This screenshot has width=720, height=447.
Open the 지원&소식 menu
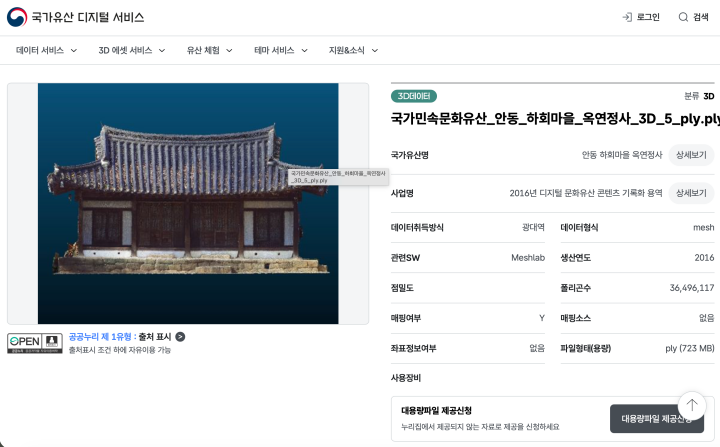click(347, 50)
